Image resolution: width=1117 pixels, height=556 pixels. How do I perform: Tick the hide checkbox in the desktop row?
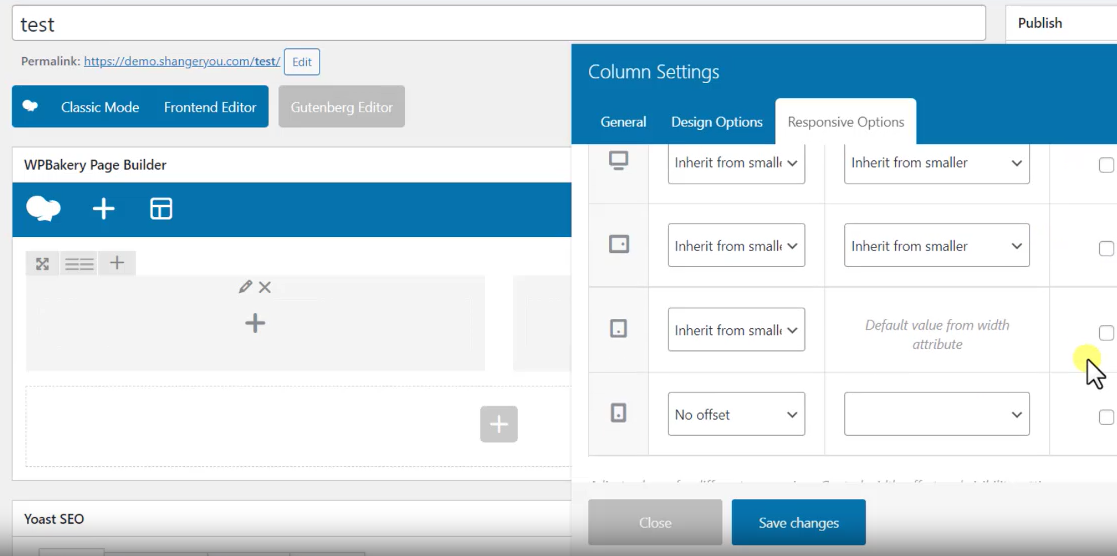[1106, 165]
